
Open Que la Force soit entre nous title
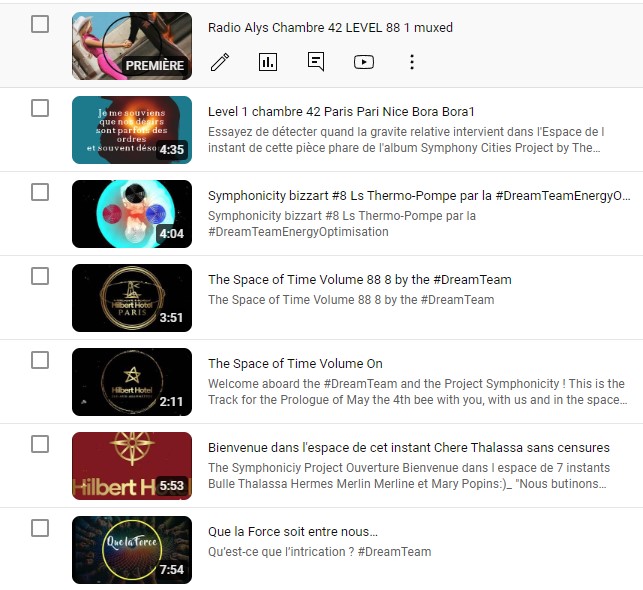tap(293, 532)
